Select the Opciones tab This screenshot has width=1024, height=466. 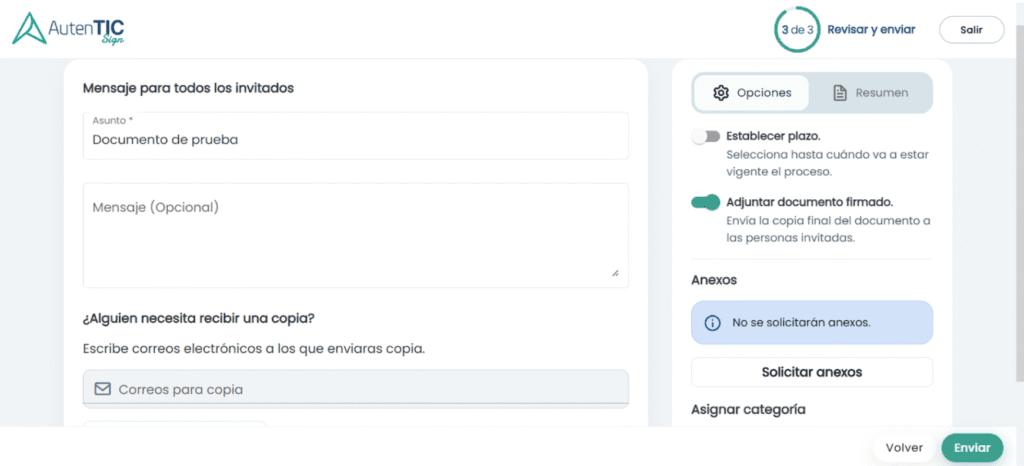click(751, 93)
